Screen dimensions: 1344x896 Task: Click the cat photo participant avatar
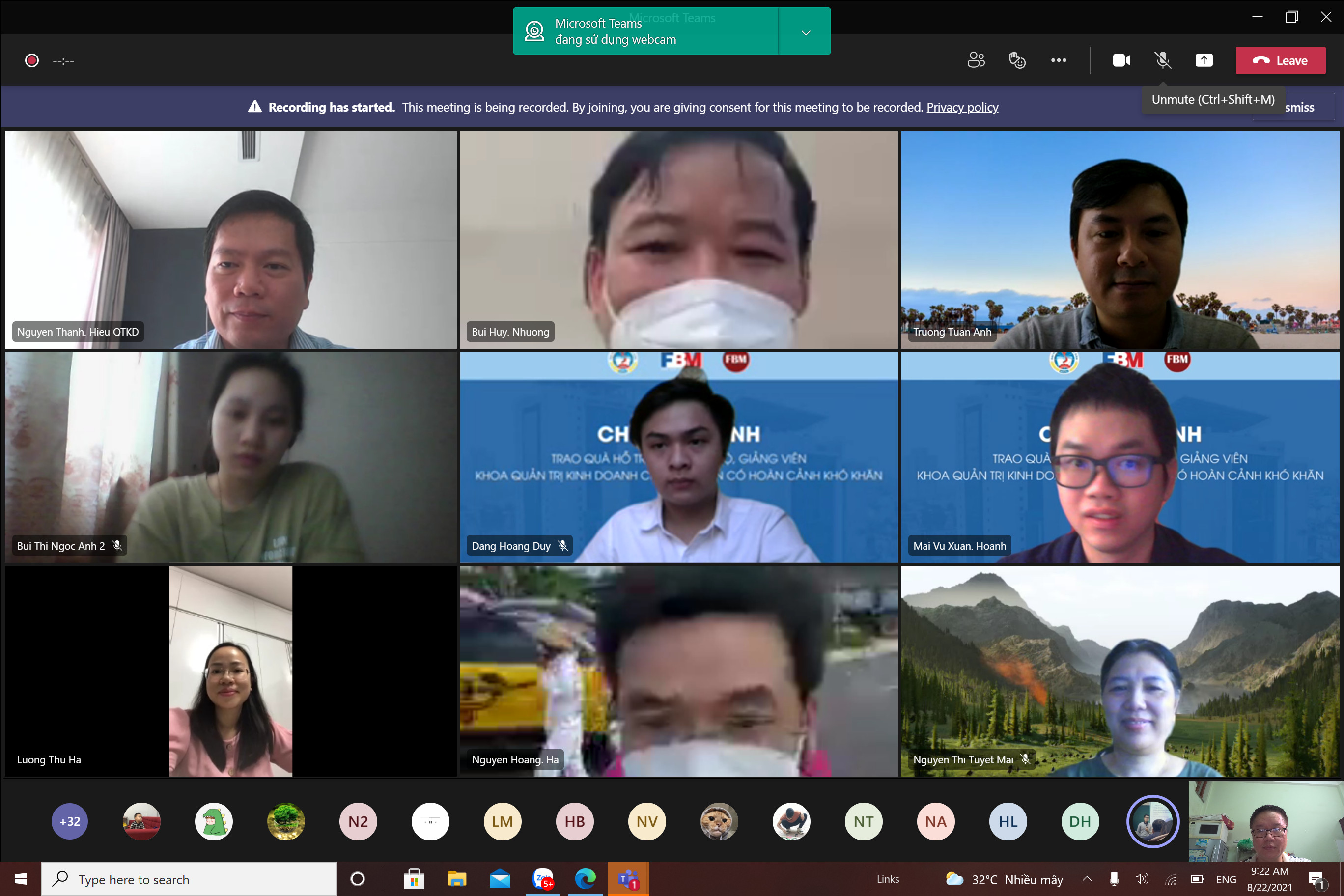(x=719, y=821)
